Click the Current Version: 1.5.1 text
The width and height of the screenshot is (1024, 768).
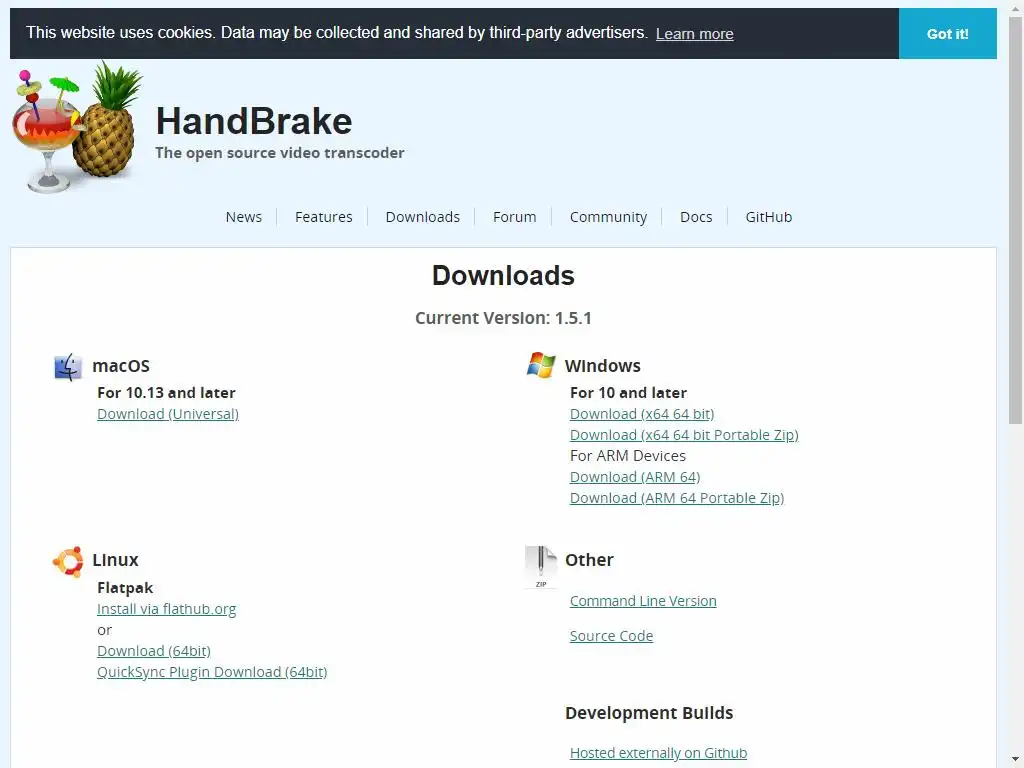pyautogui.click(x=504, y=318)
